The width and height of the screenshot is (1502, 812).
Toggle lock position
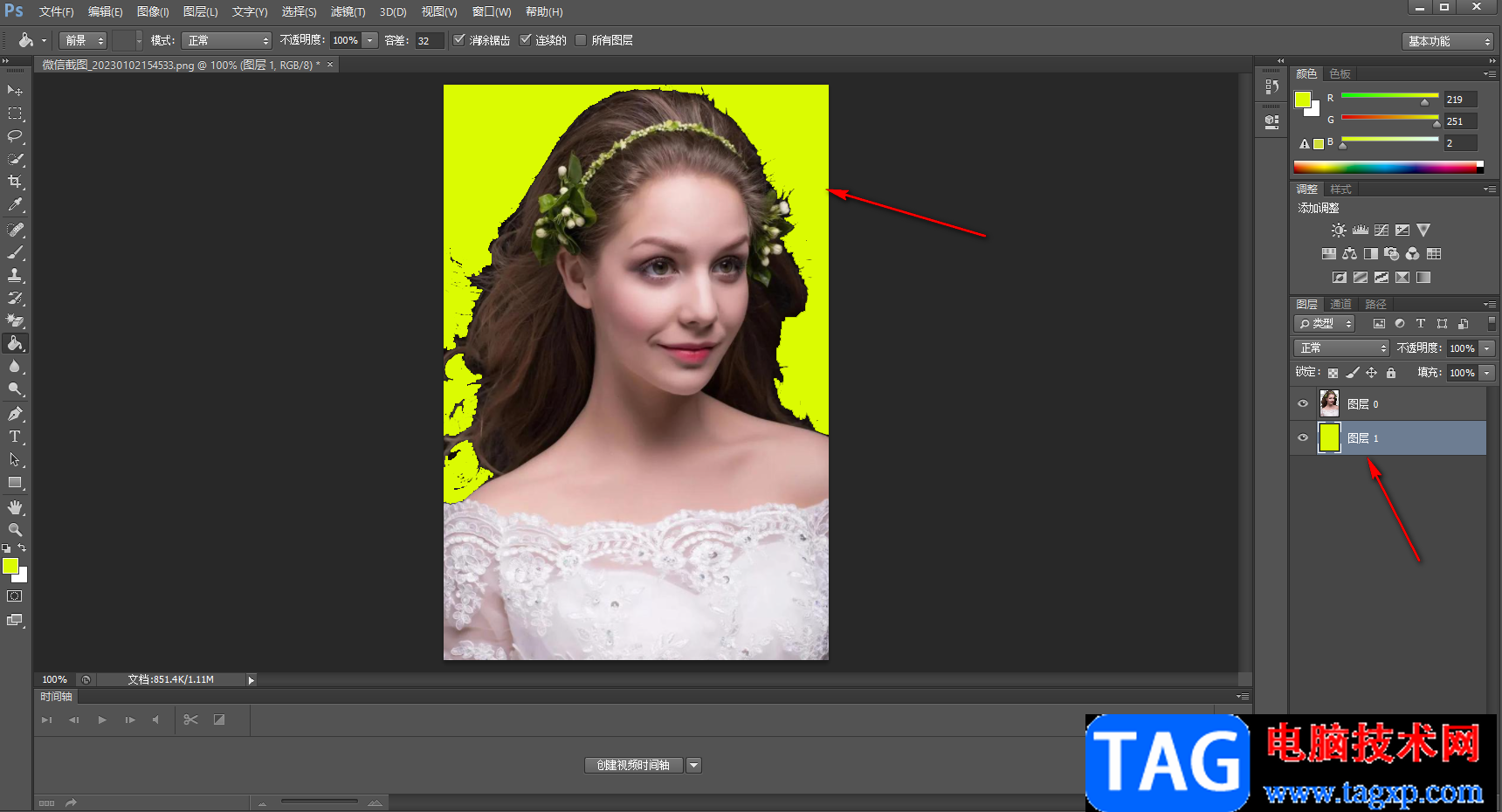[1372, 373]
